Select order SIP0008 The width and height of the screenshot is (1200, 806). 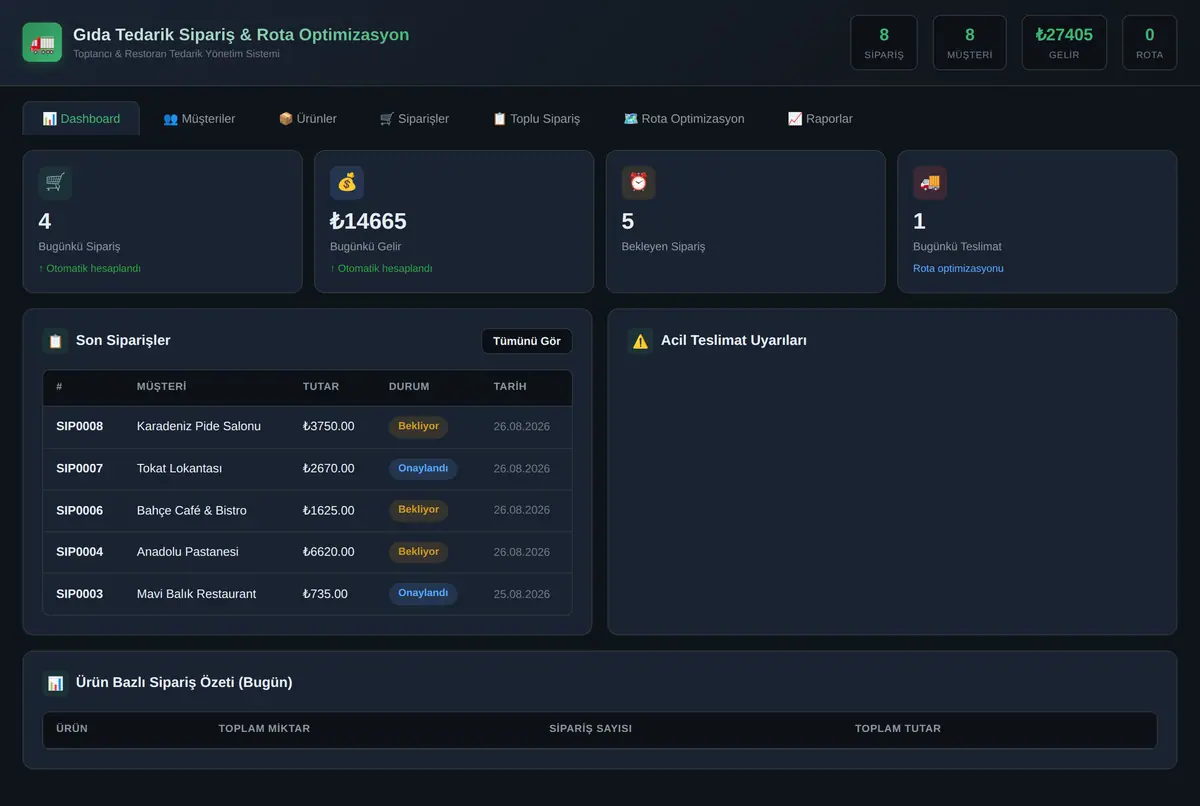[80, 426]
